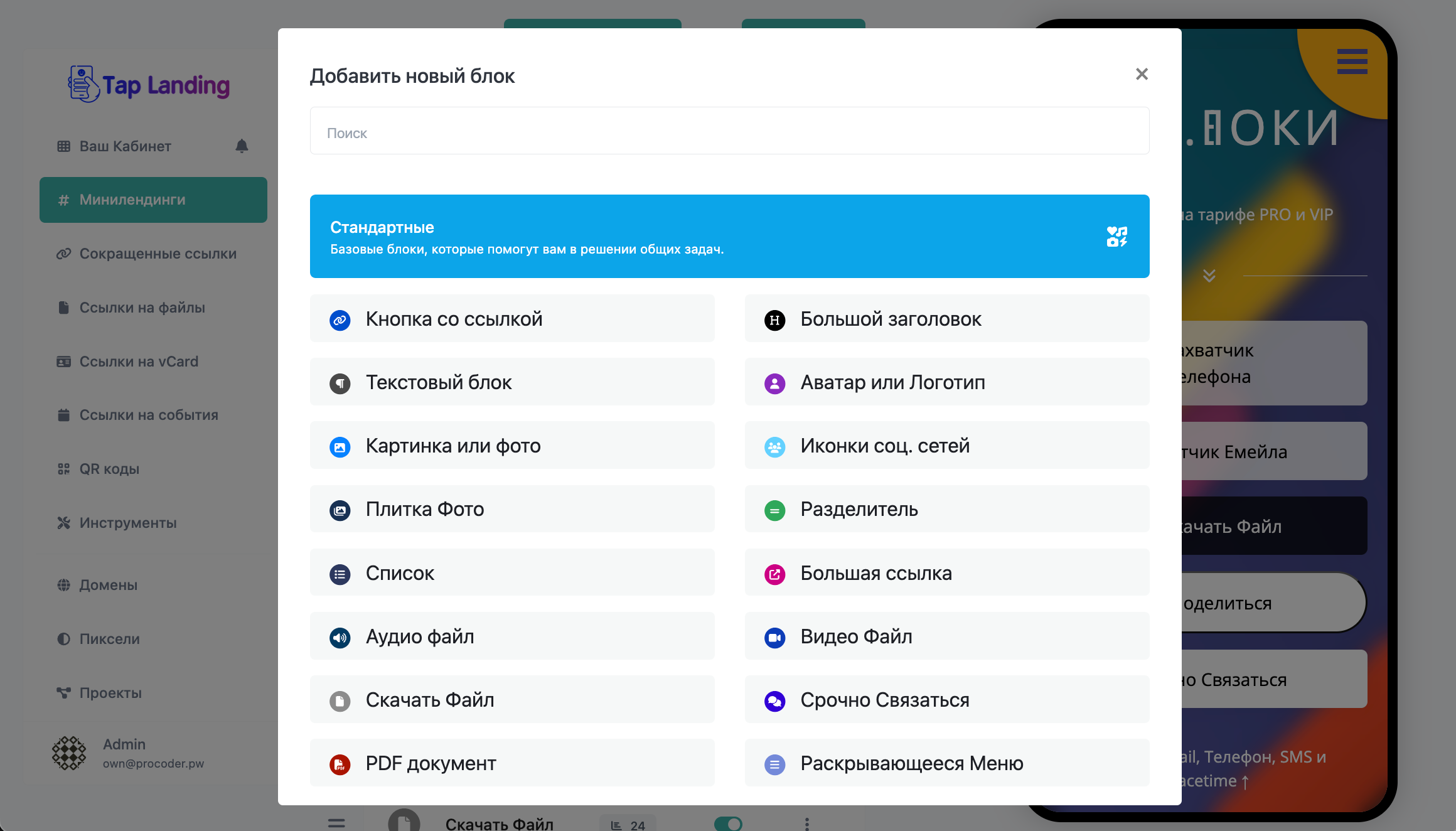Open three-dot options for Download File row
Image resolution: width=1456 pixels, height=831 pixels.
click(806, 823)
